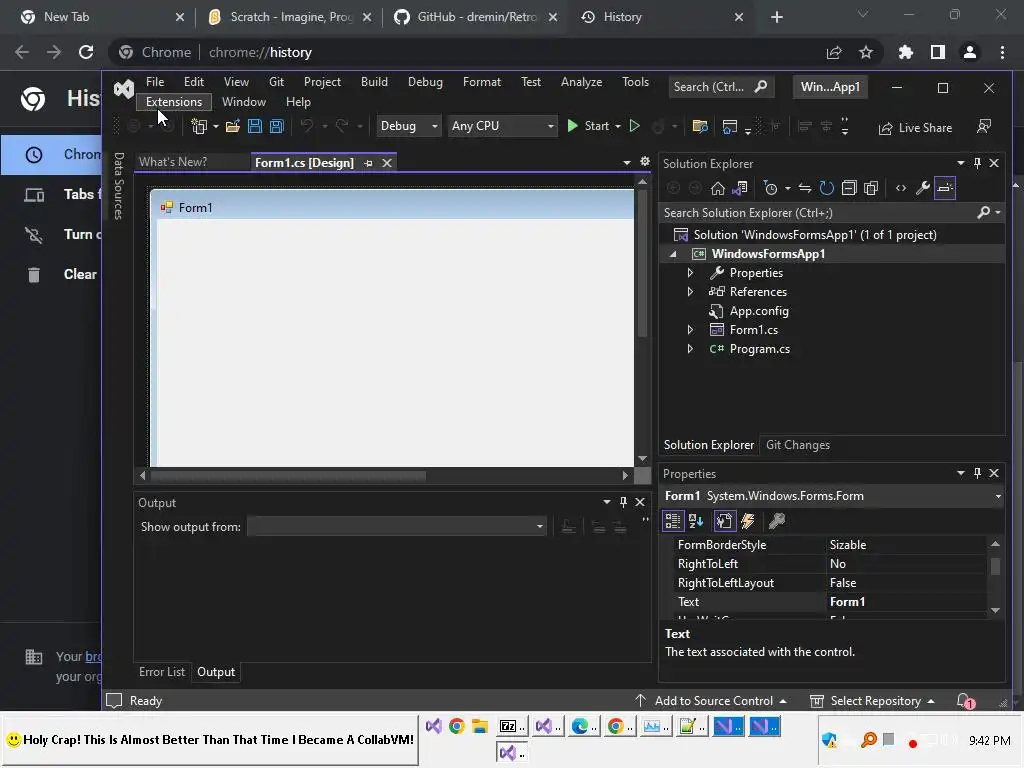Click the View Code angle brackets icon
Image resolution: width=1024 pixels, height=768 pixels.
click(901, 189)
